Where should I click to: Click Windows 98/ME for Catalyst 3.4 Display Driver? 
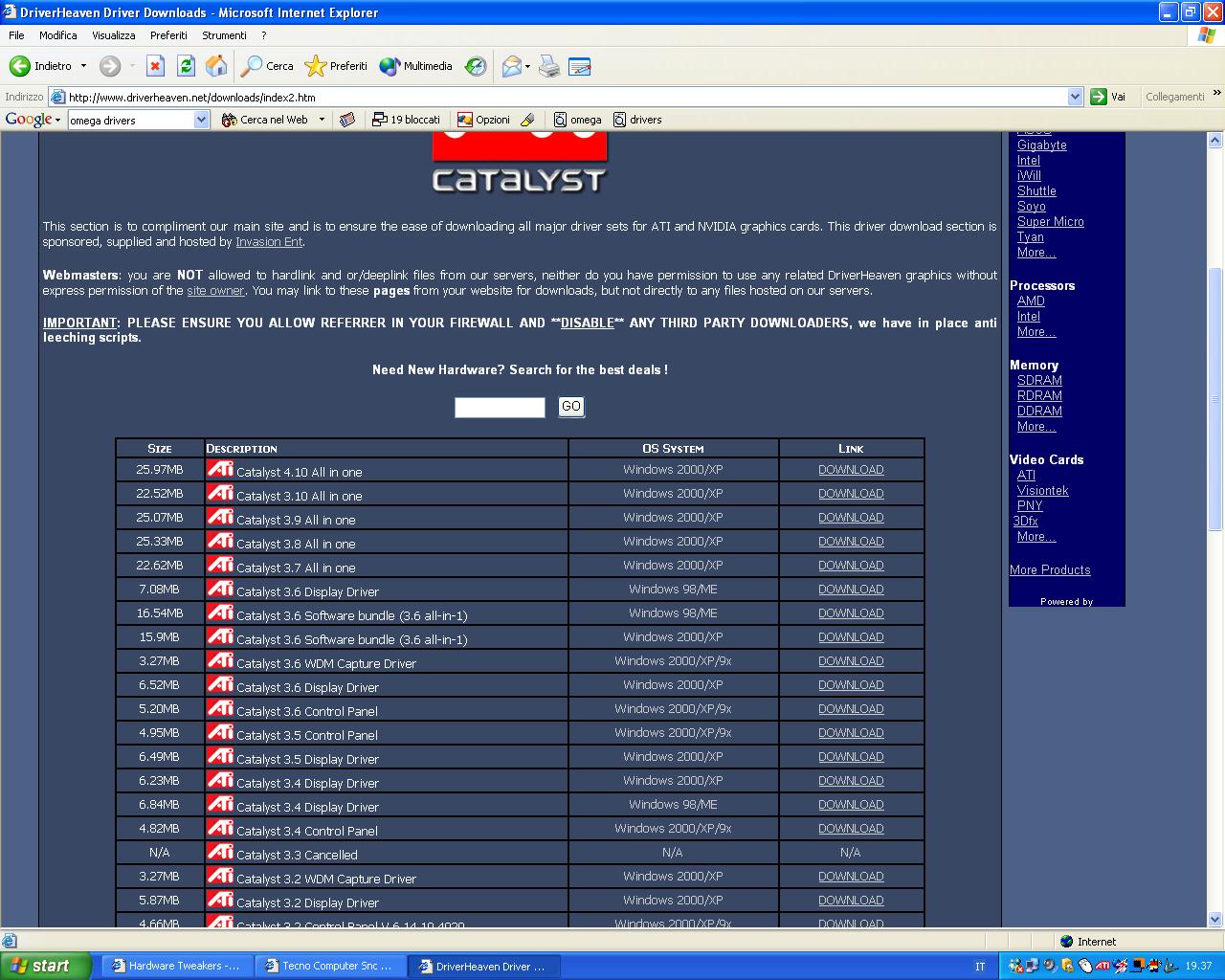tap(673, 805)
